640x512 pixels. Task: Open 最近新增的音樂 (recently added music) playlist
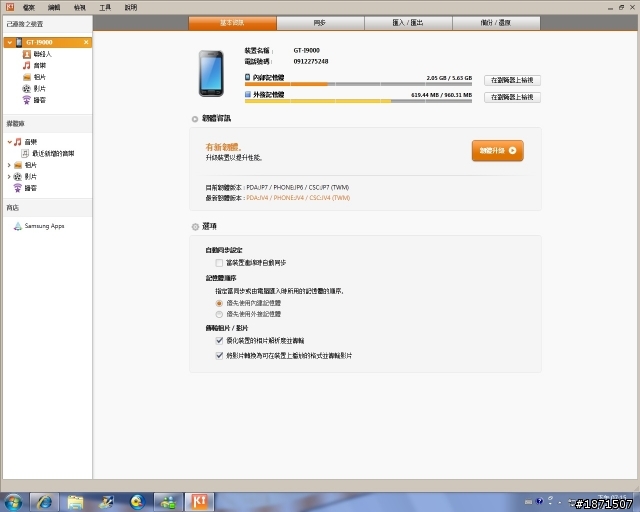coord(48,154)
